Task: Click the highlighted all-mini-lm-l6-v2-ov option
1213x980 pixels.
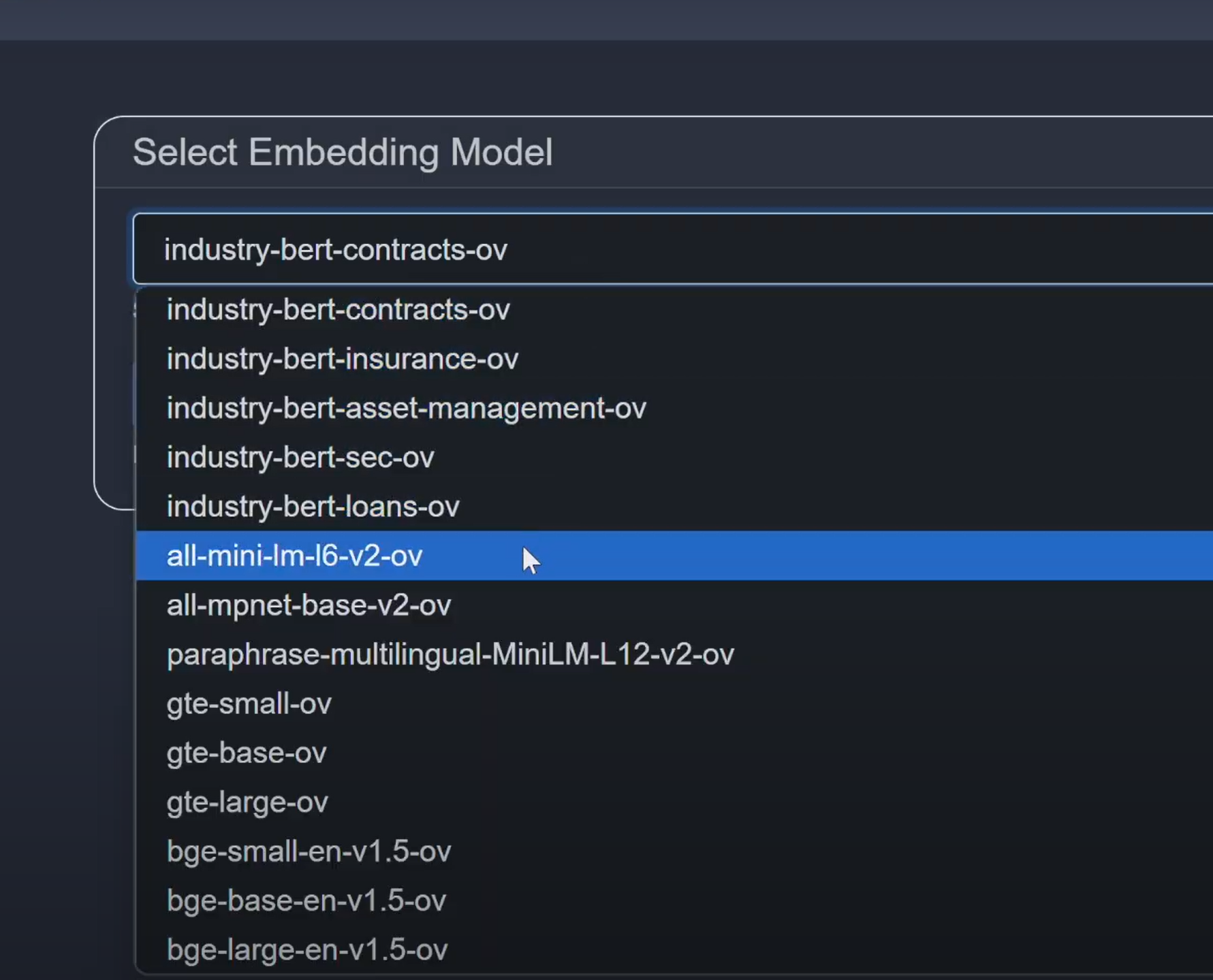Action: tap(294, 556)
